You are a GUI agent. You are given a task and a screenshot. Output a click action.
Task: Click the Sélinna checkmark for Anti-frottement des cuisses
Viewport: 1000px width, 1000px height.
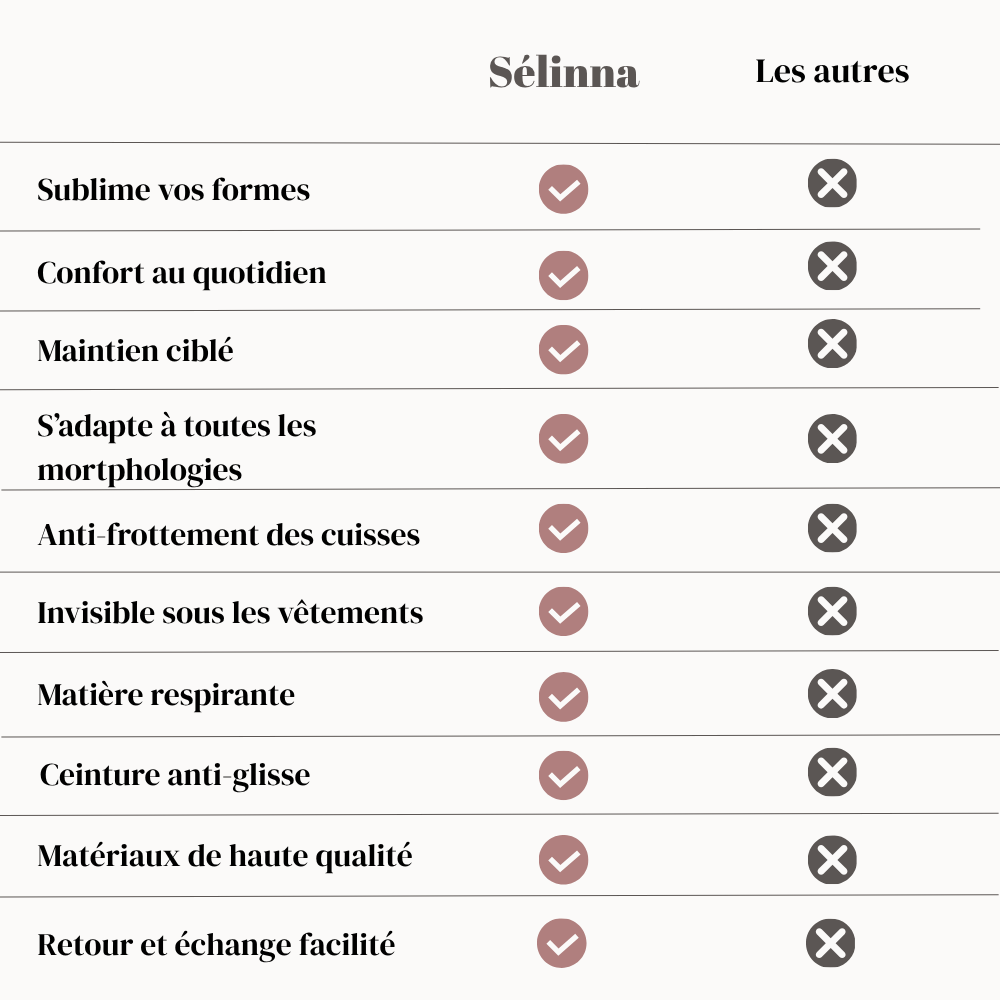point(563,529)
